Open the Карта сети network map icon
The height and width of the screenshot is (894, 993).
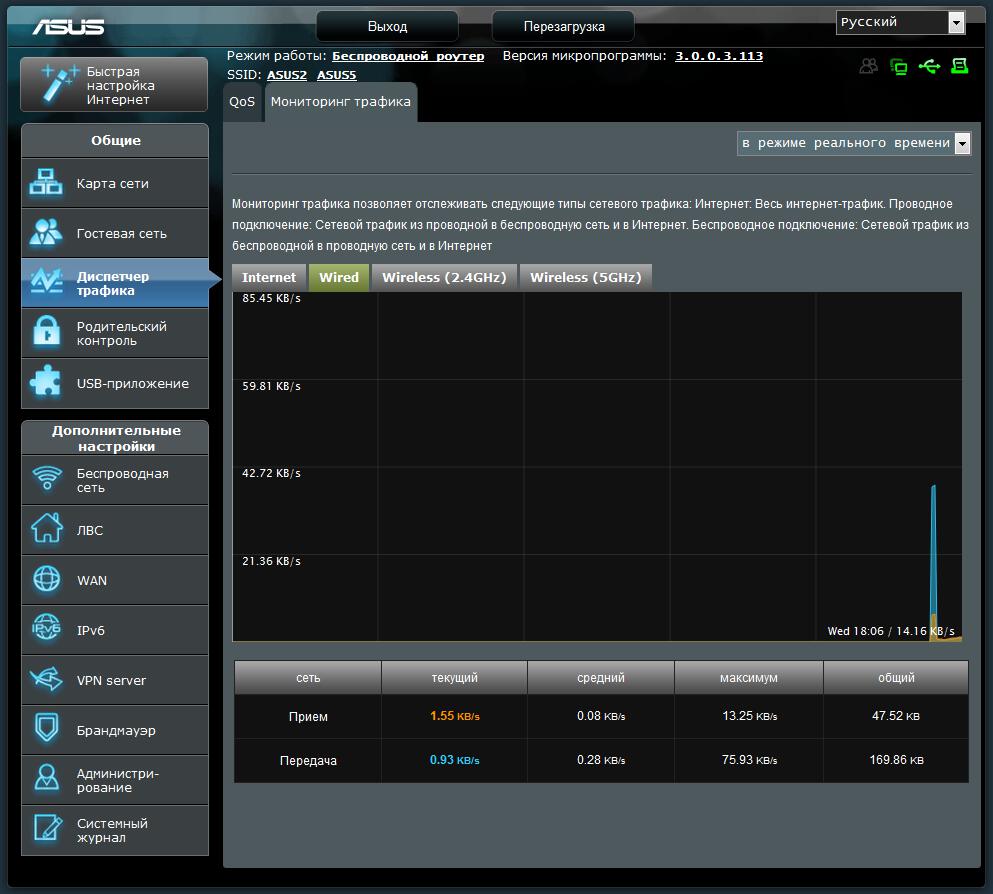point(46,182)
